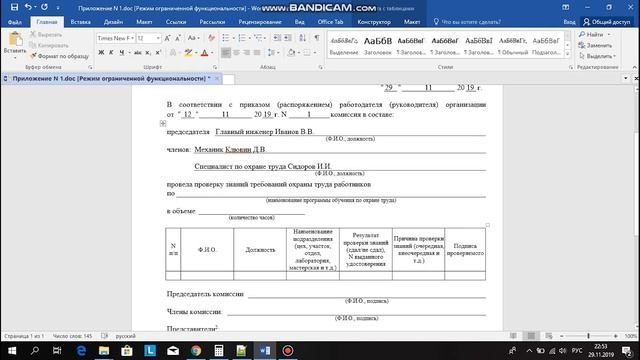Viewport: 640px width, 360px height.
Task: Clear all formatting eraser icon
Action: [x=211, y=38]
